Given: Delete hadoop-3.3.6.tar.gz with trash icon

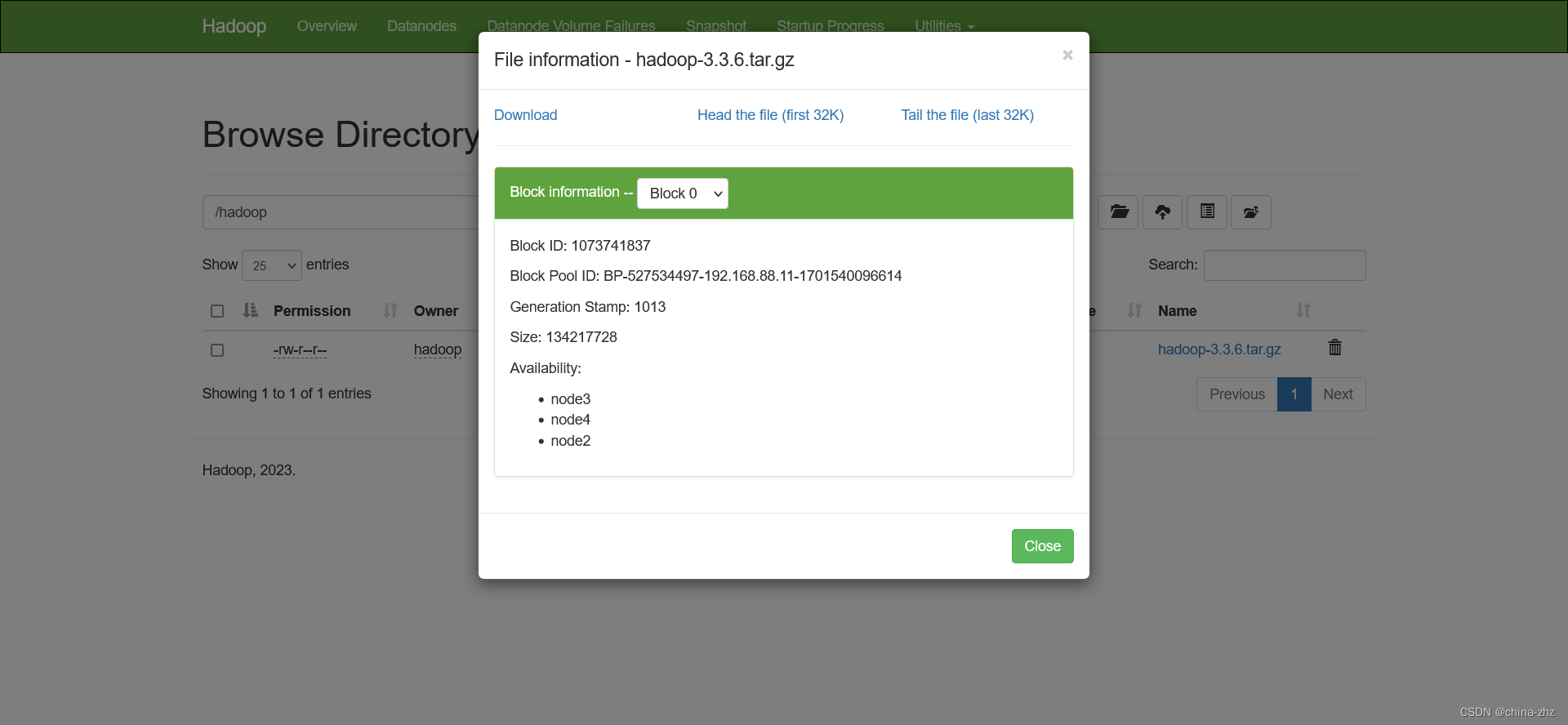Looking at the screenshot, I should [1335, 348].
